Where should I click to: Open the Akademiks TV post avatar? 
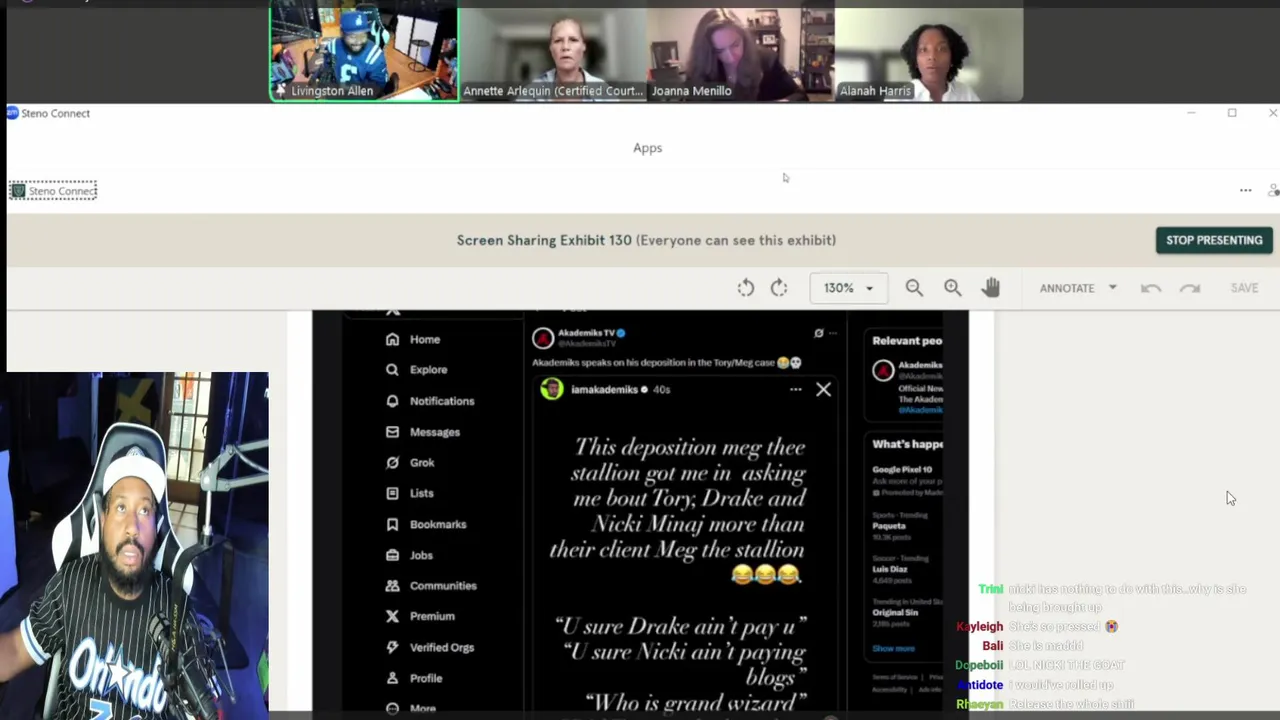click(543, 338)
